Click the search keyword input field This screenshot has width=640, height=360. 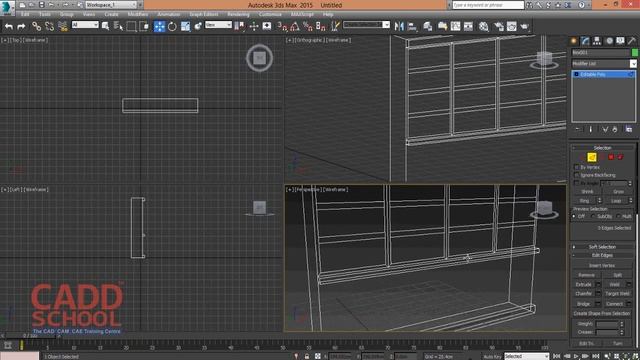(x=488, y=5)
